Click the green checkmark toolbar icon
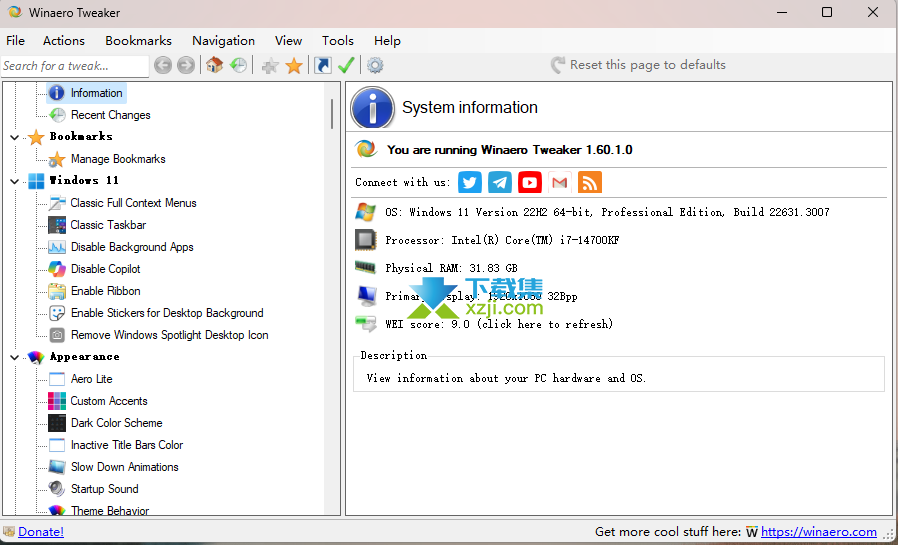The height and width of the screenshot is (545, 898). (x=346, y=65)
